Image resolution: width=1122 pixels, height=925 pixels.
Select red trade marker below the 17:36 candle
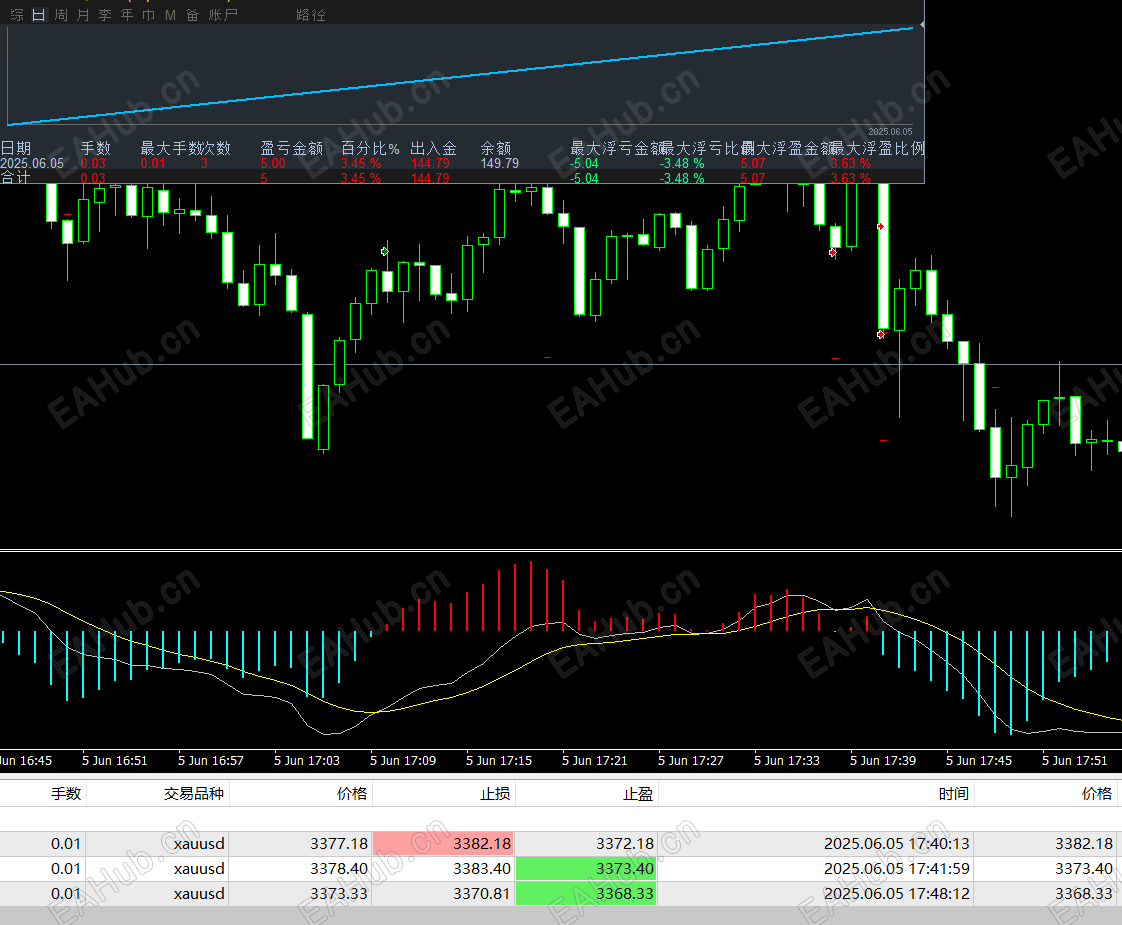pos(832,253)
